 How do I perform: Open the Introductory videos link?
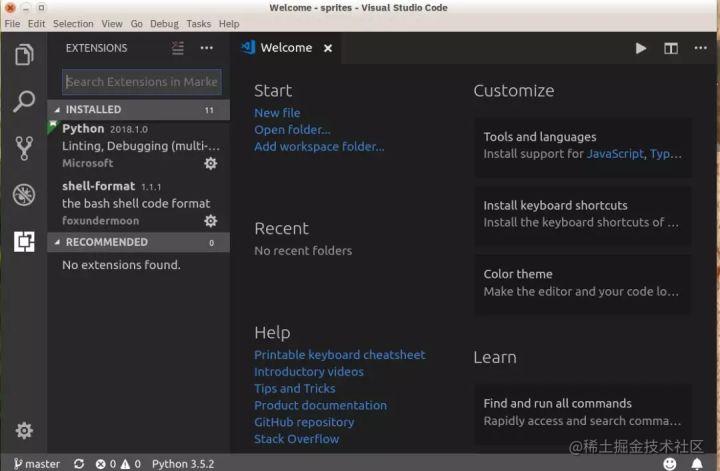tap(309, 372)
